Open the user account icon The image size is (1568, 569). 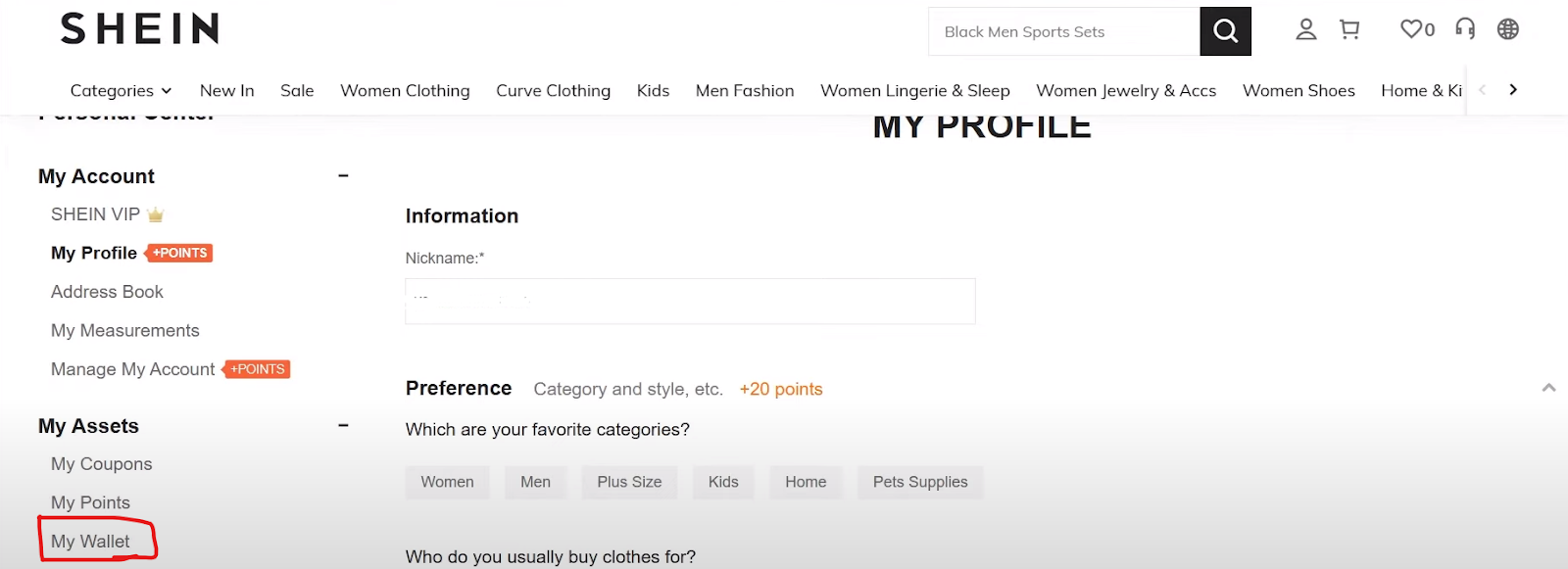(x=1305, y=29)
